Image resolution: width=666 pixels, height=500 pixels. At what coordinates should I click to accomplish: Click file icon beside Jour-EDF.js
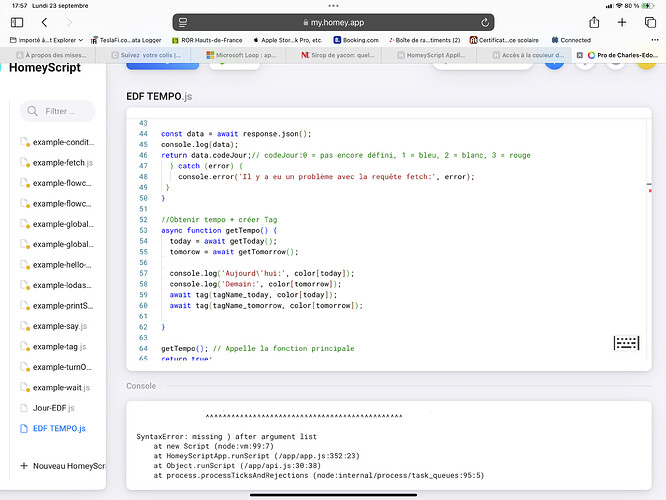click(x=24, y=408)
